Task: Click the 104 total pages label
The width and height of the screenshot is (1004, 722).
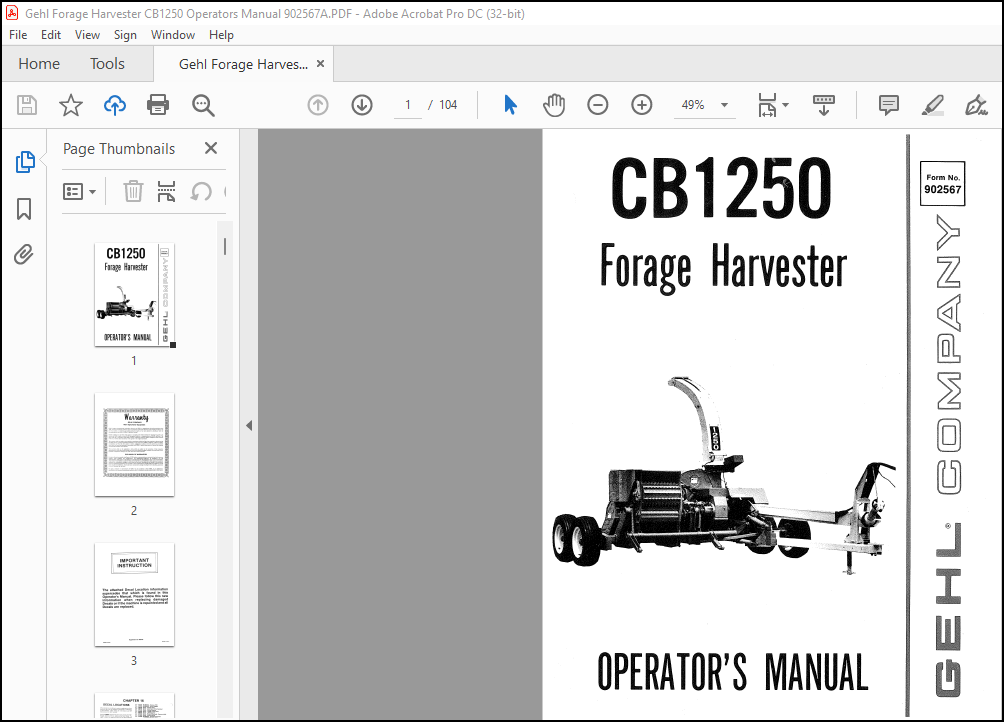Action: [x=448, y=105]
